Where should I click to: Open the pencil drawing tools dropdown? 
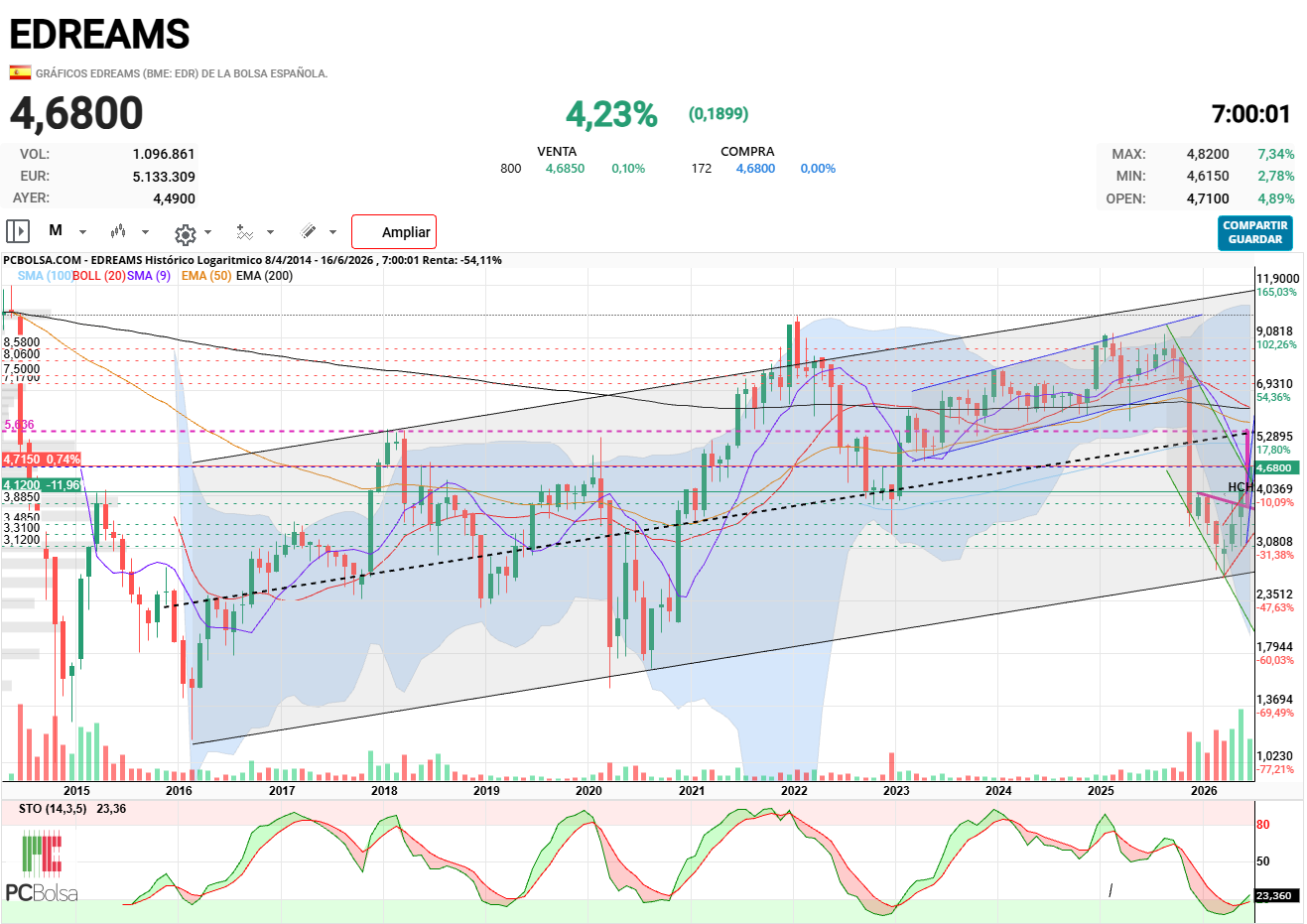tap(319, 231)
